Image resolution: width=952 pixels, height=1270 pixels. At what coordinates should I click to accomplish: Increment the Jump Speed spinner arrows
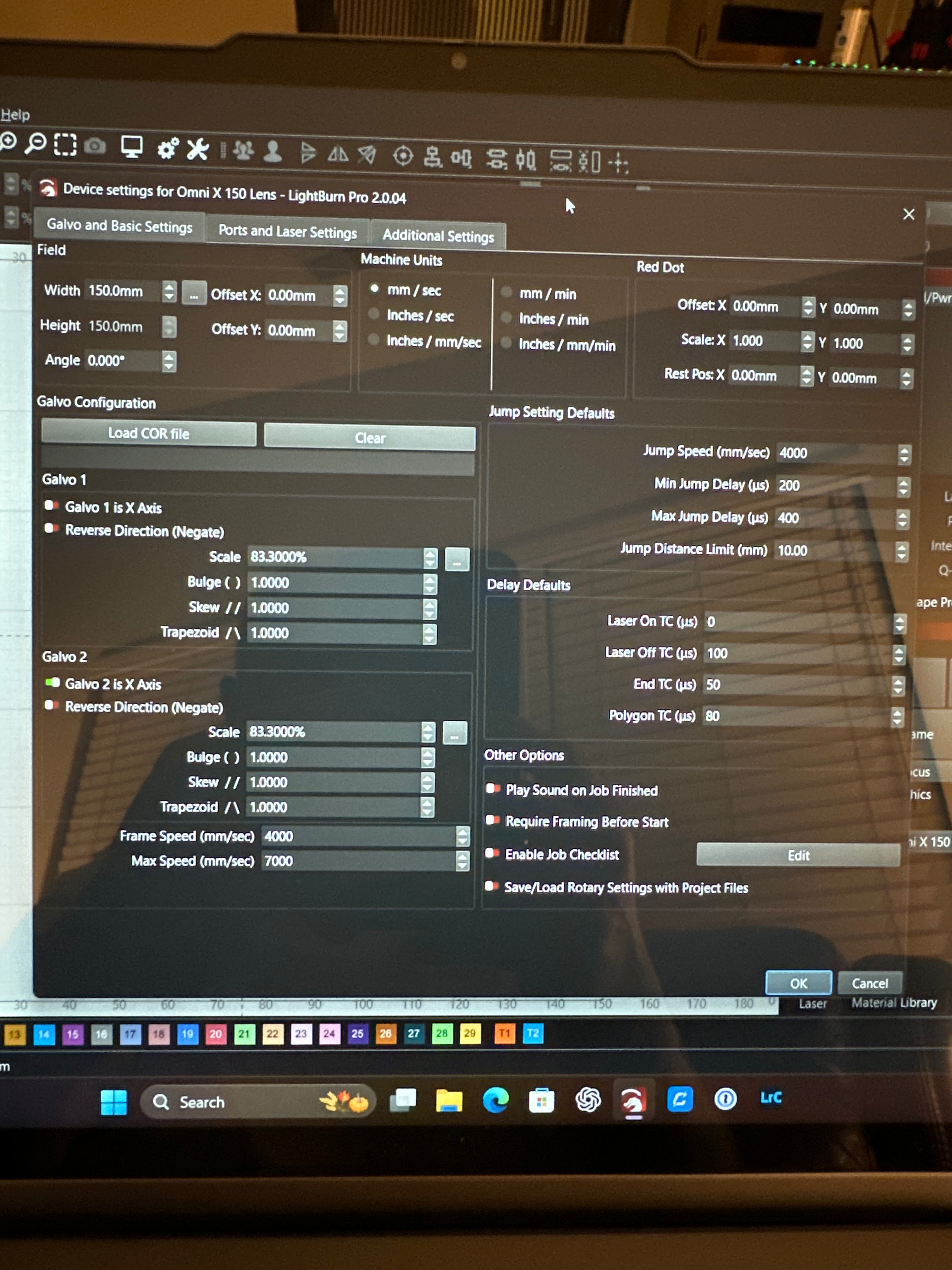904,449
